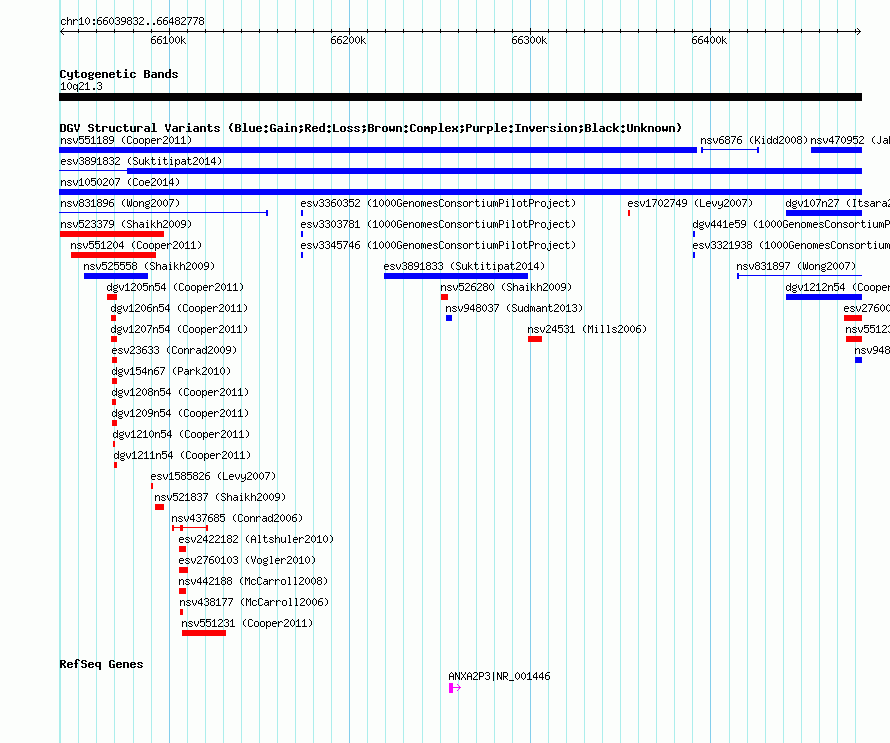This screenshot has height=743, width=890.
Task: Open esv2422182 (Altshuler2010) variant
Action: (257, 539)
